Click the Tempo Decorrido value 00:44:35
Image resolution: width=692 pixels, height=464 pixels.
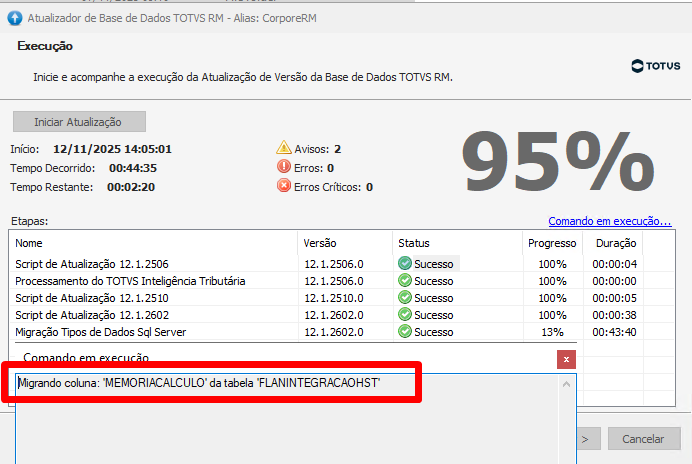click(x=133, y=168)
